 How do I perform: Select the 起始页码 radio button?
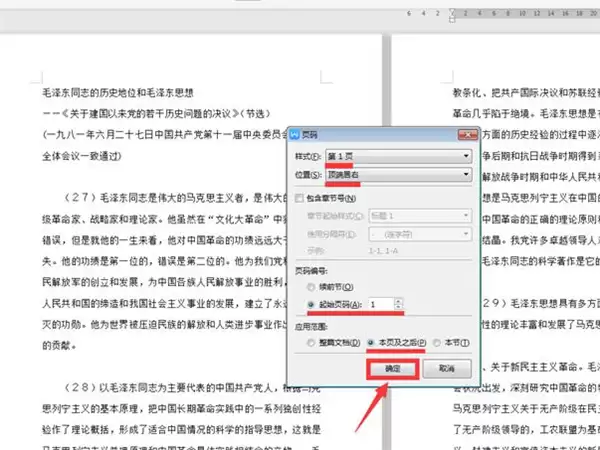pos(308,304)
